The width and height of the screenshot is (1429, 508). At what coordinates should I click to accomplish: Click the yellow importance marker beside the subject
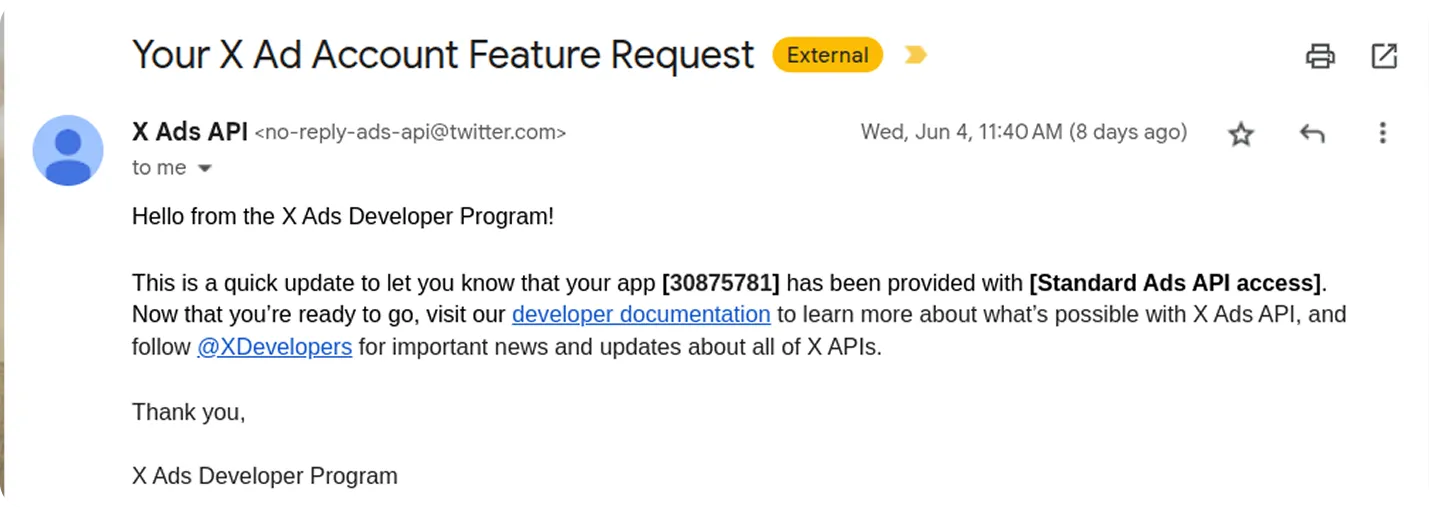point(915,55)
